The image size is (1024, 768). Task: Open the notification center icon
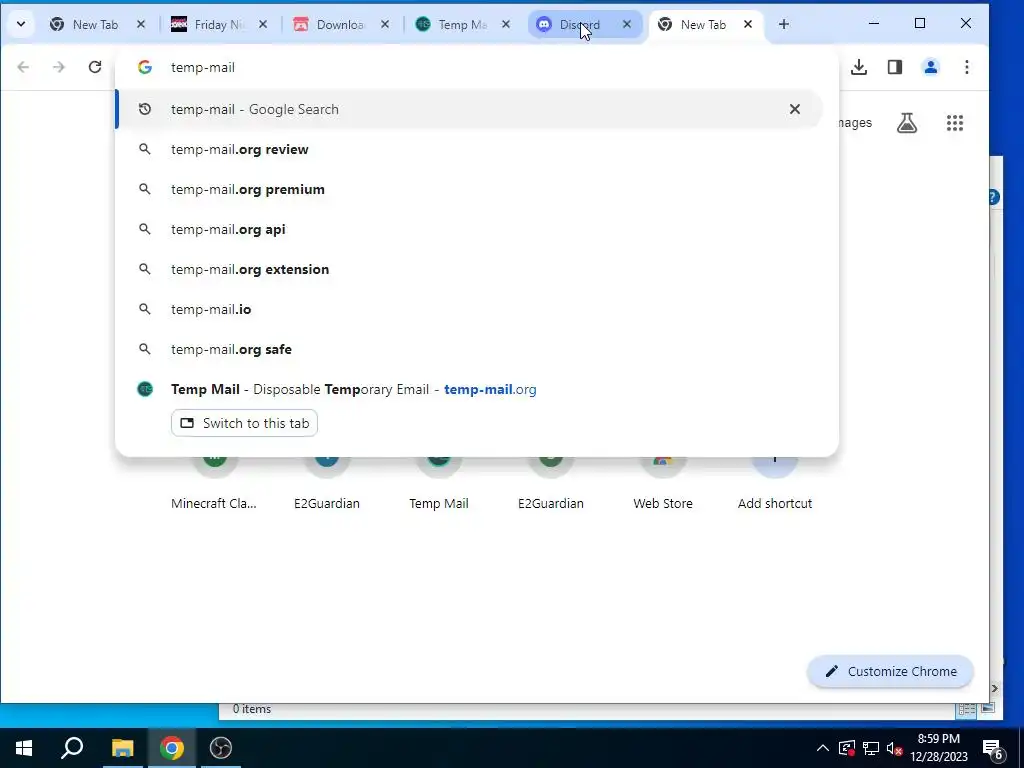(992, 748)
